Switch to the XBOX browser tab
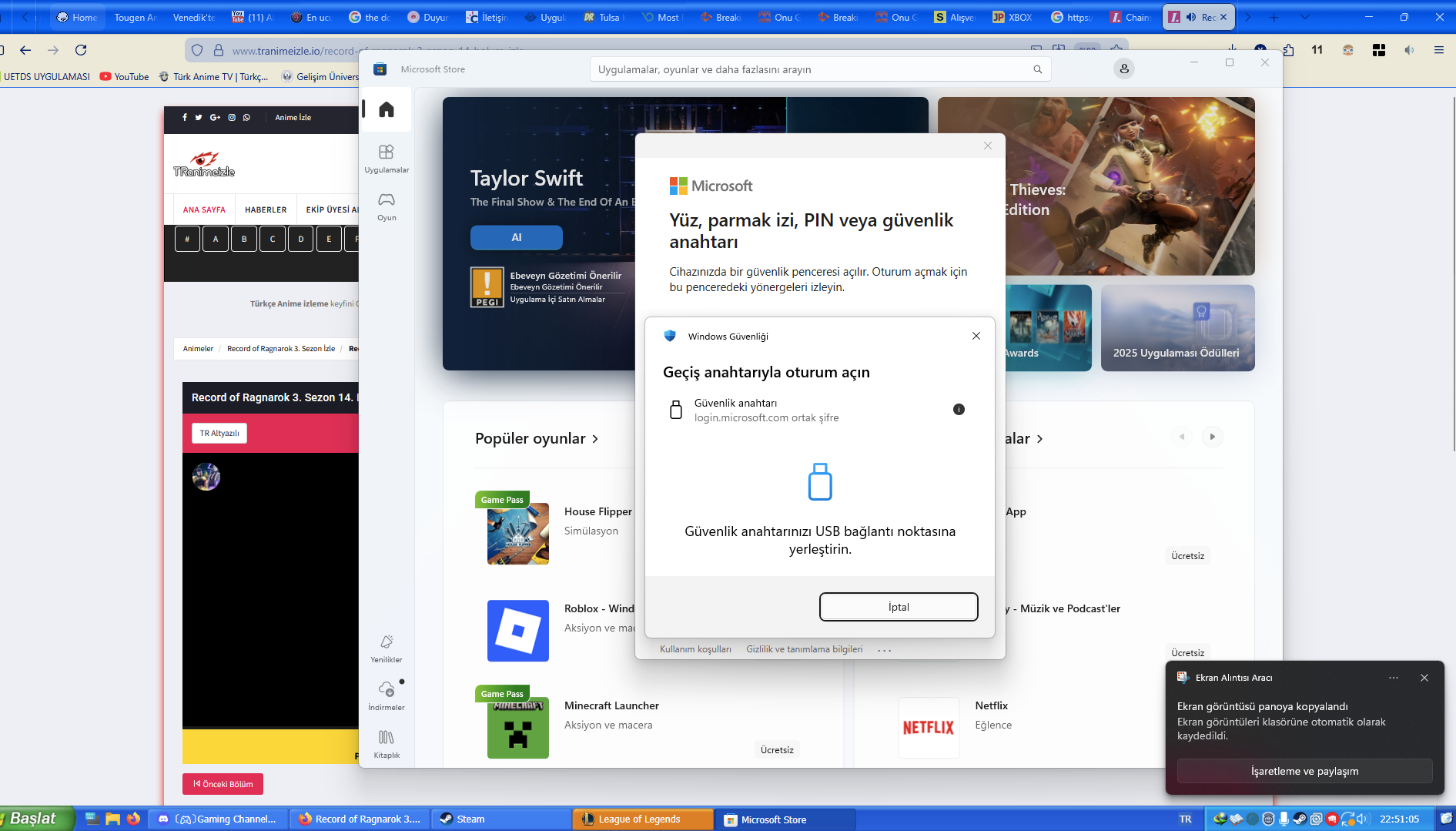 pos(1013,17)
